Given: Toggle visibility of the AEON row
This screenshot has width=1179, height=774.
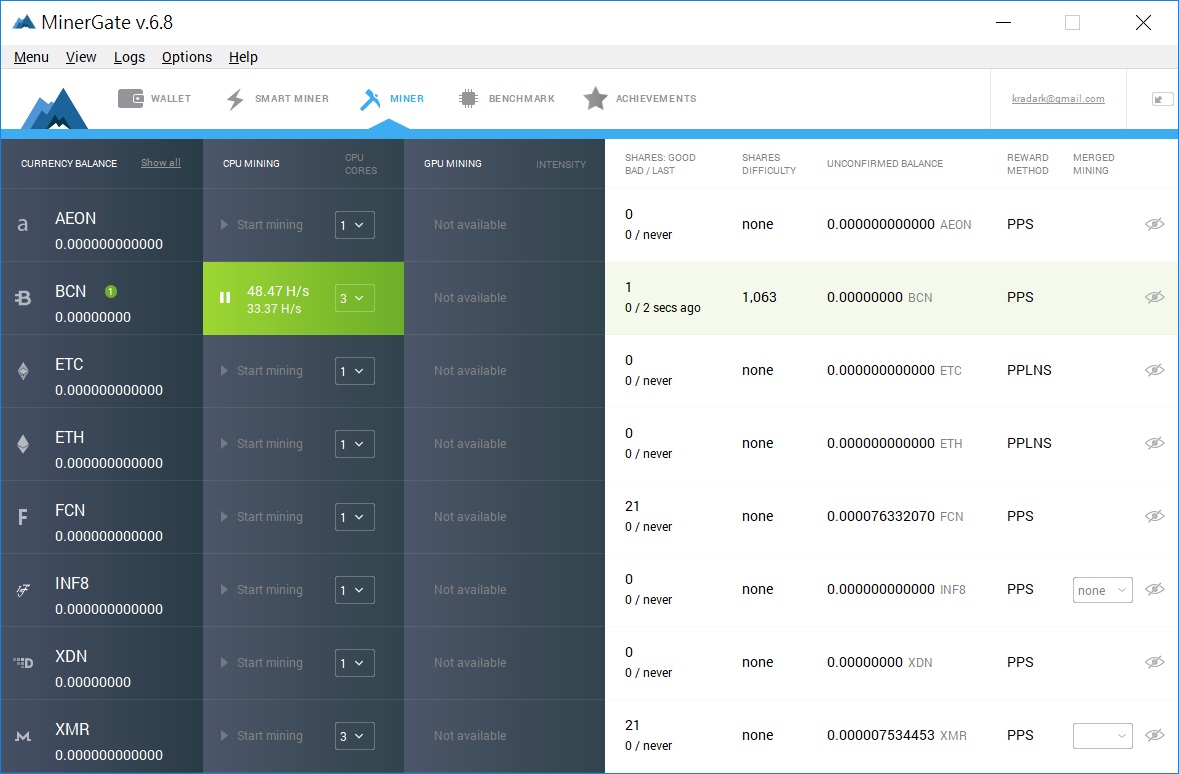Looking at the screenshot, I should pos(1154,224).
